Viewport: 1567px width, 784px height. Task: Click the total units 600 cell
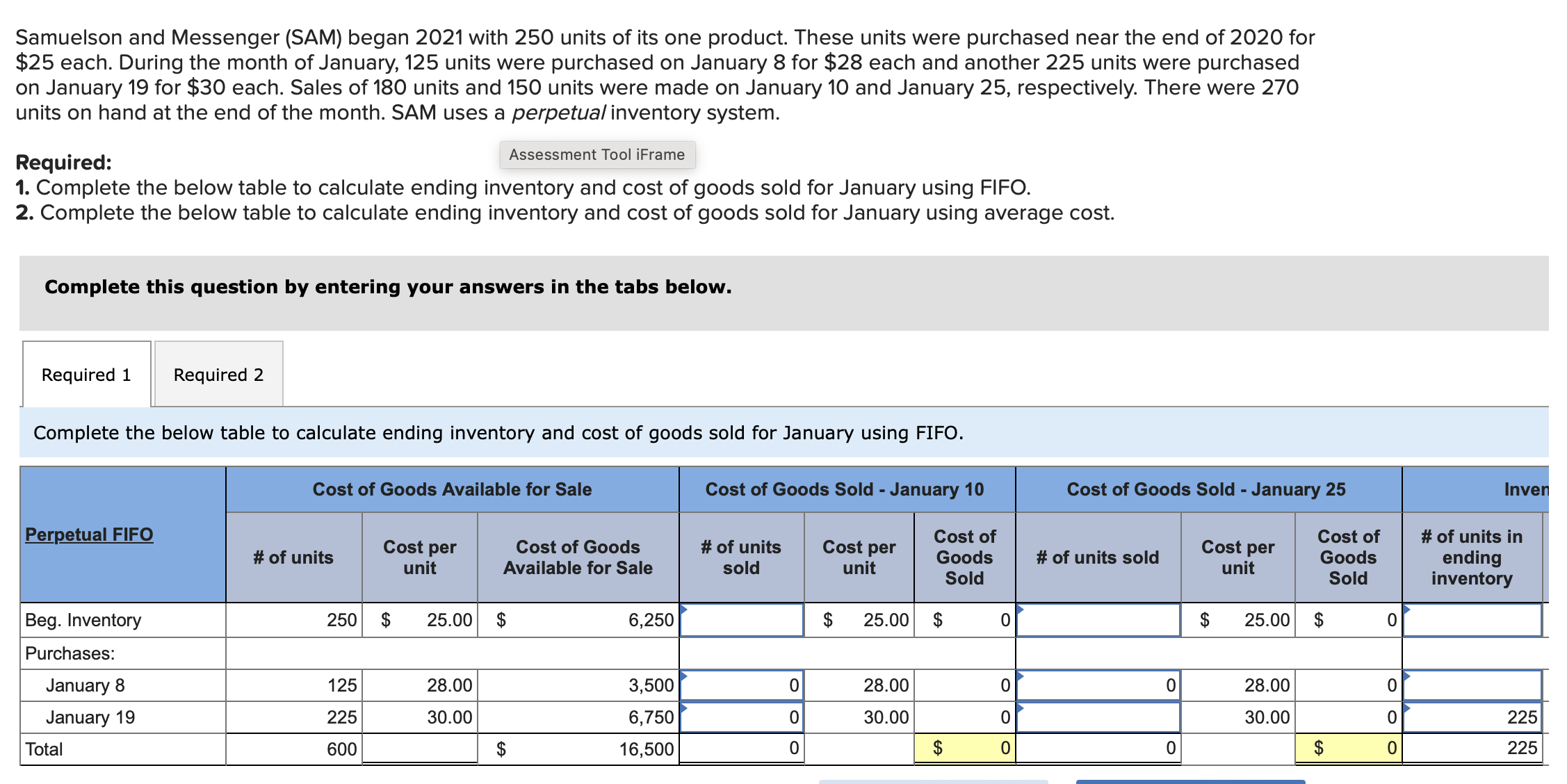point(293,749)
